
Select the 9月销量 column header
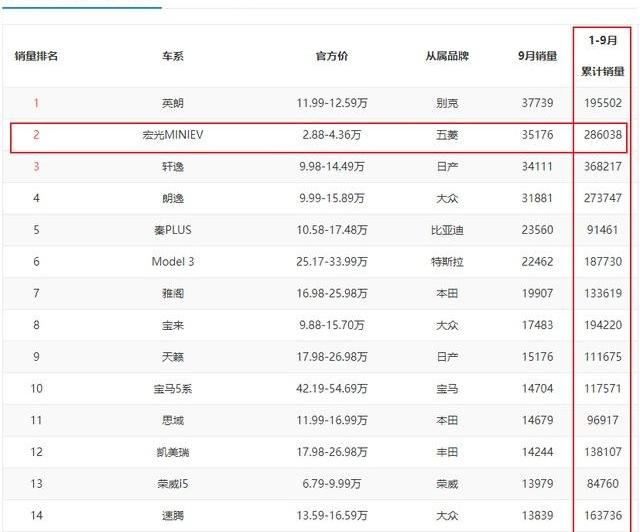(538, 56)
